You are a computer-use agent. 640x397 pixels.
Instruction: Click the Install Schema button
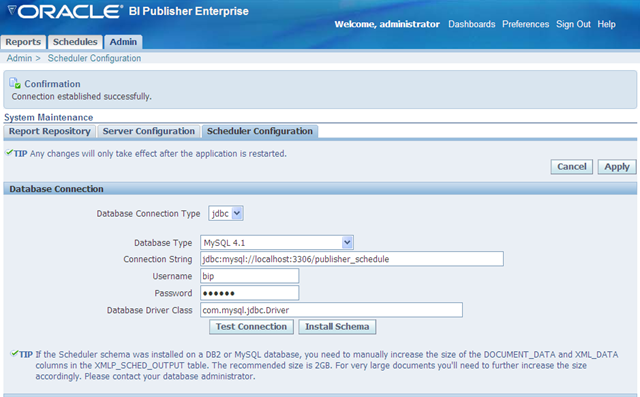tap(337, 327)
